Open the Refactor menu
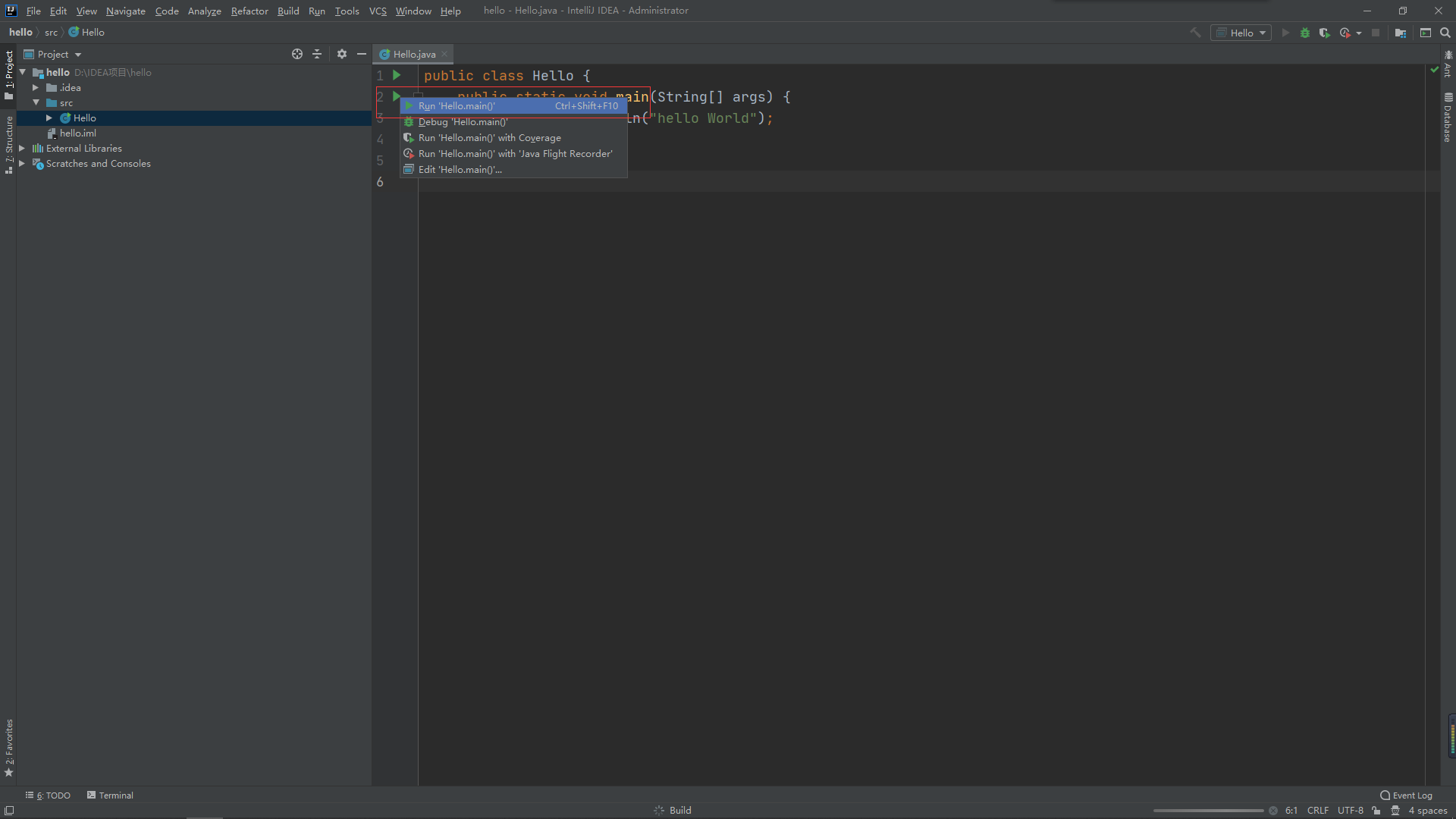 tap(249, 11)
